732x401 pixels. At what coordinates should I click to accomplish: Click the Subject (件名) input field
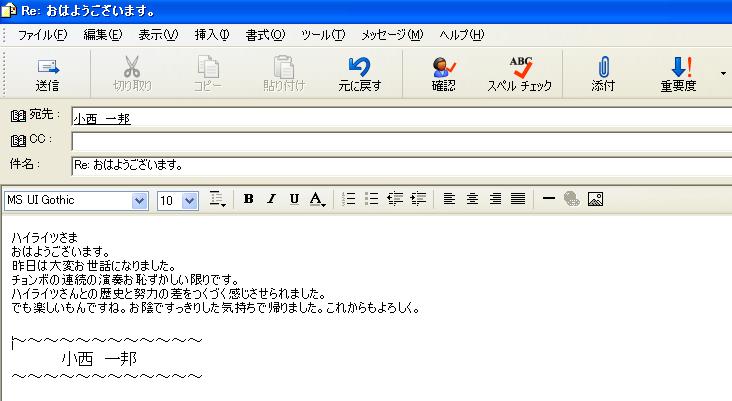coord(400,164)
